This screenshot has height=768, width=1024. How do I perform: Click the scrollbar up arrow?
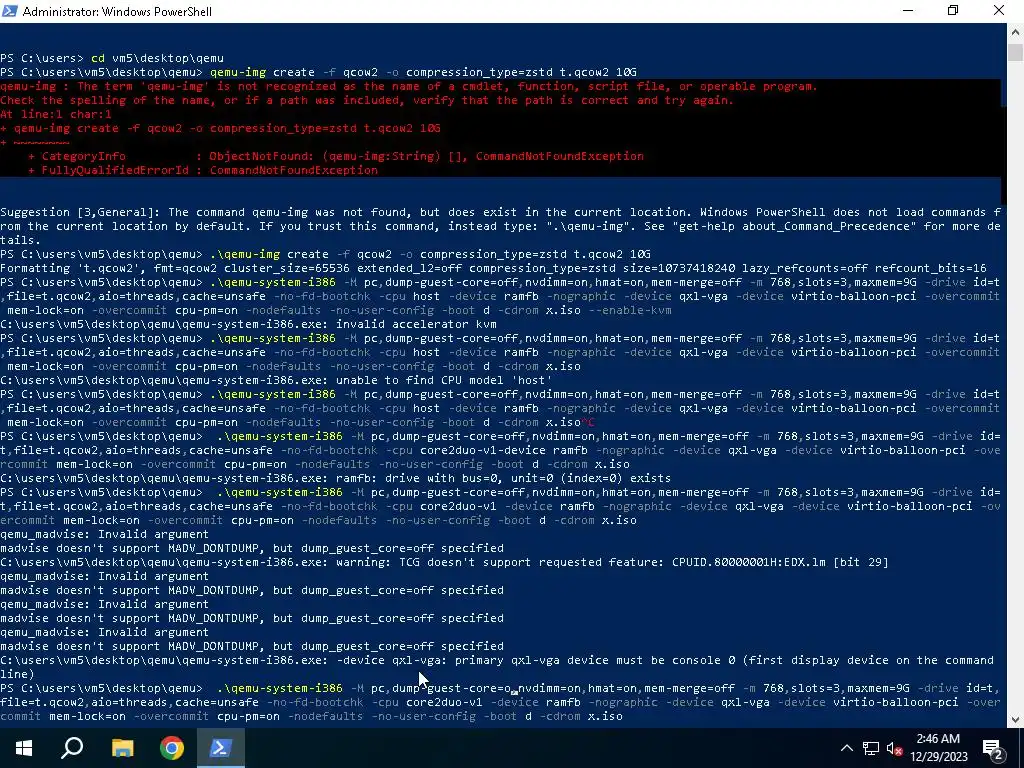(1016, 32)
